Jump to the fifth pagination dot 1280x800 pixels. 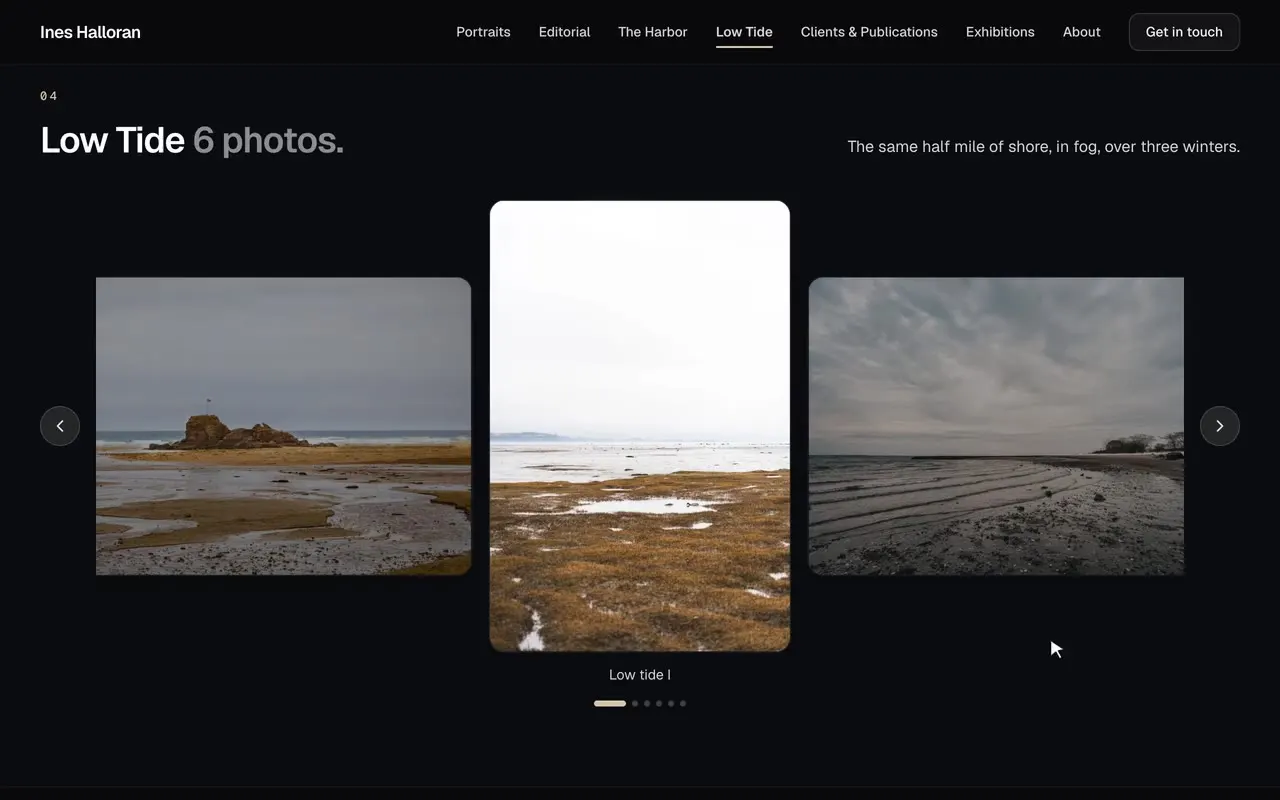click(671, 703)
